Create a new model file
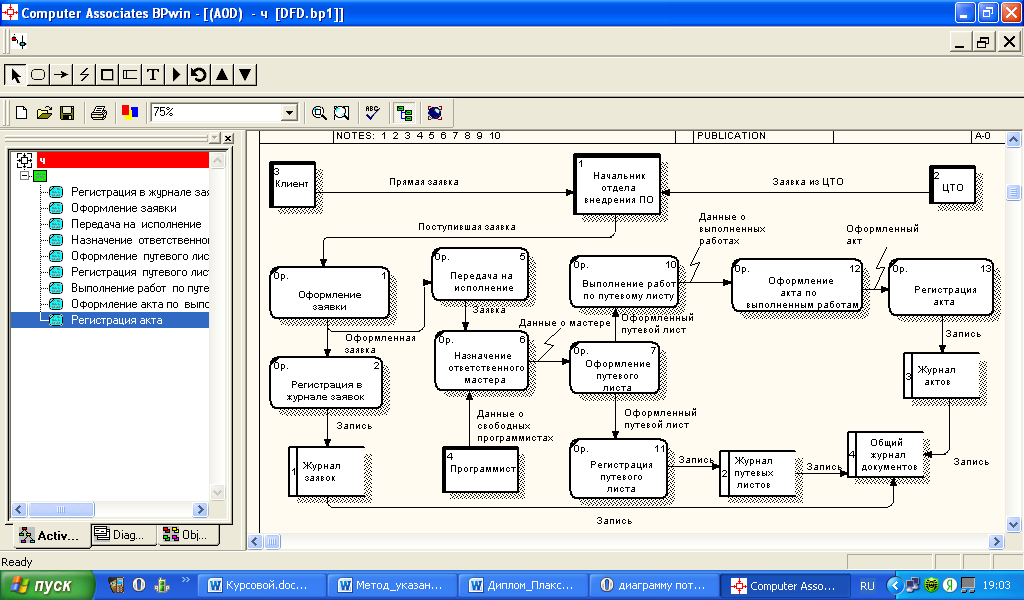1024x600 pixels. 22,113
